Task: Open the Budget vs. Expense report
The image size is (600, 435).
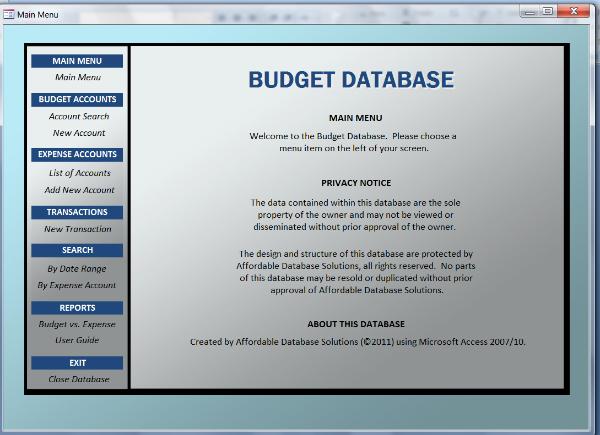Action: pos(77,324)
